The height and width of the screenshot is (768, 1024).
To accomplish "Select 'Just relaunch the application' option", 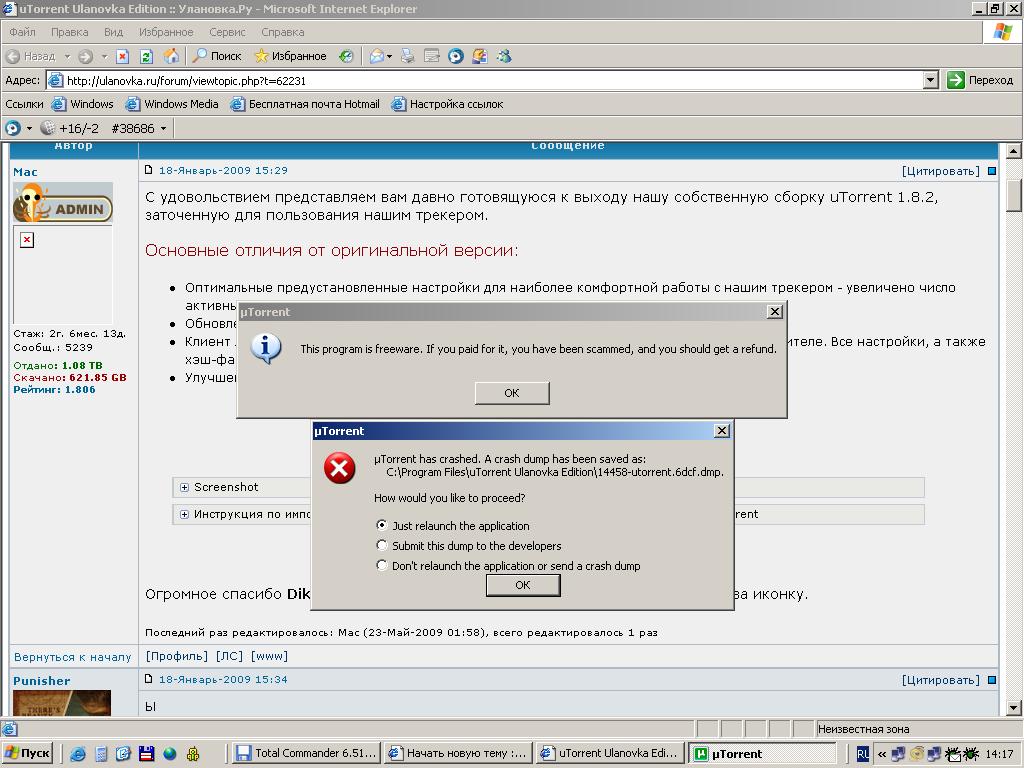I will 382,525.
